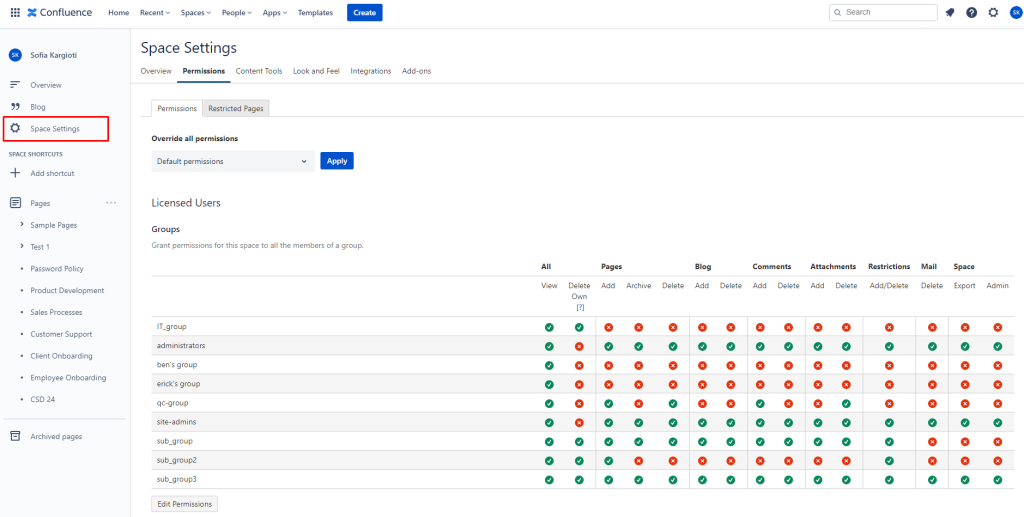
Task: Click administrators Admin permission checkmark
Action: (x=997, y=346)
